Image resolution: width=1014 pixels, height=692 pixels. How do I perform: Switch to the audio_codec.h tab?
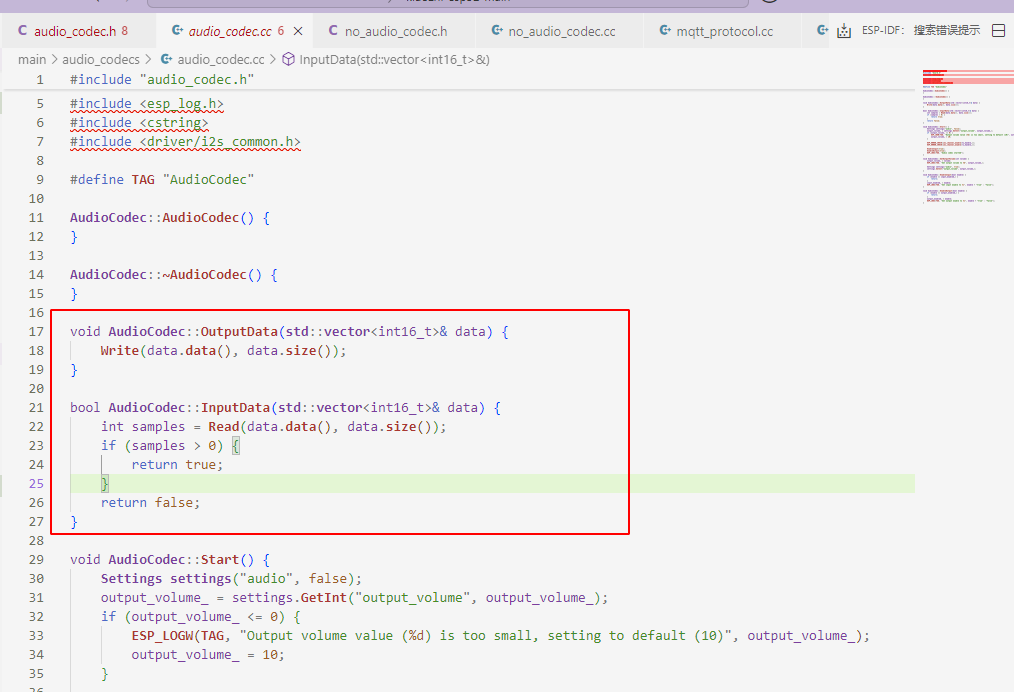(x=78, y=31)
